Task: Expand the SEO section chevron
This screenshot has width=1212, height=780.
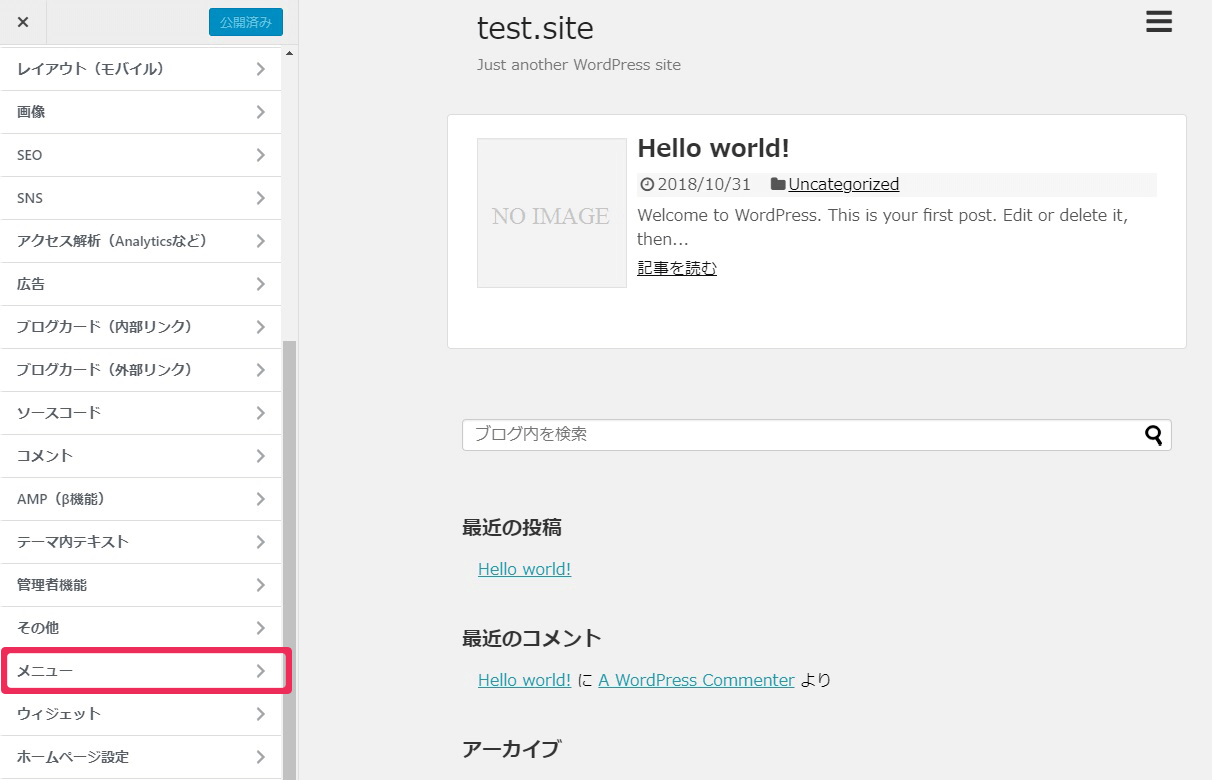Action: (260, 155)
